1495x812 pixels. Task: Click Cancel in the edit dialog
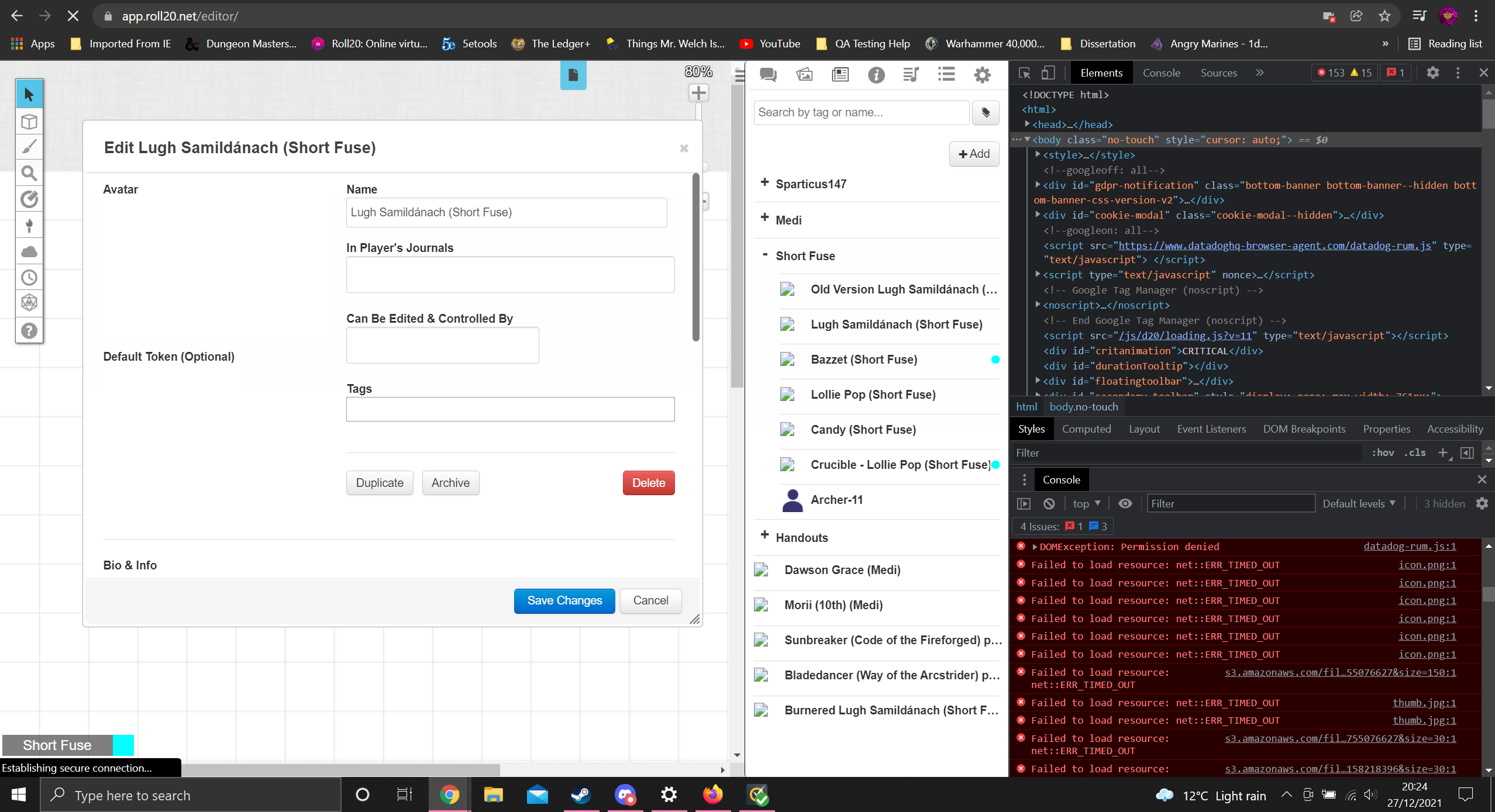pos(650,600)
